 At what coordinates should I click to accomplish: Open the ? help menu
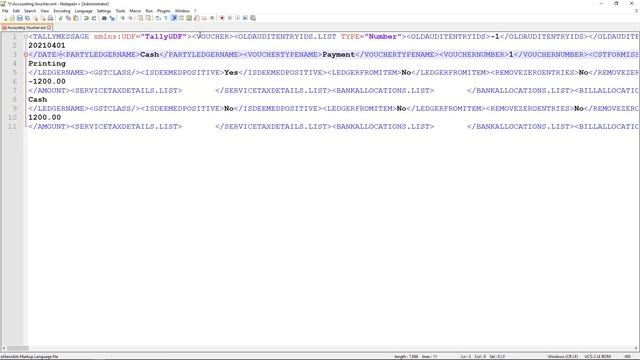[195, 11]
